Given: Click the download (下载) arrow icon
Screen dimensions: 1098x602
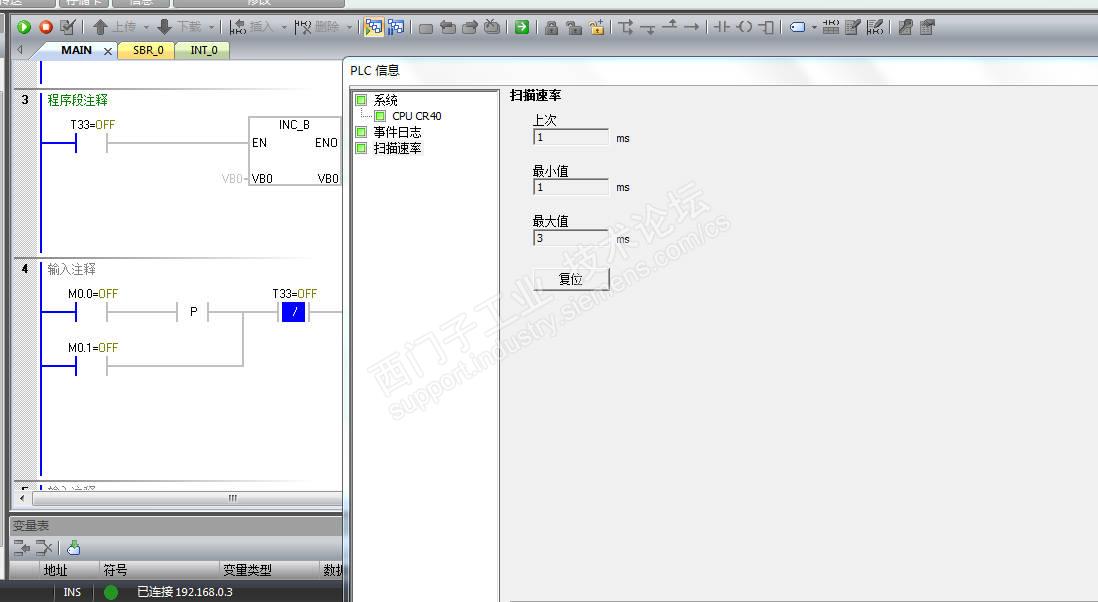Looking at the screenshot, I should click(165, 27).
